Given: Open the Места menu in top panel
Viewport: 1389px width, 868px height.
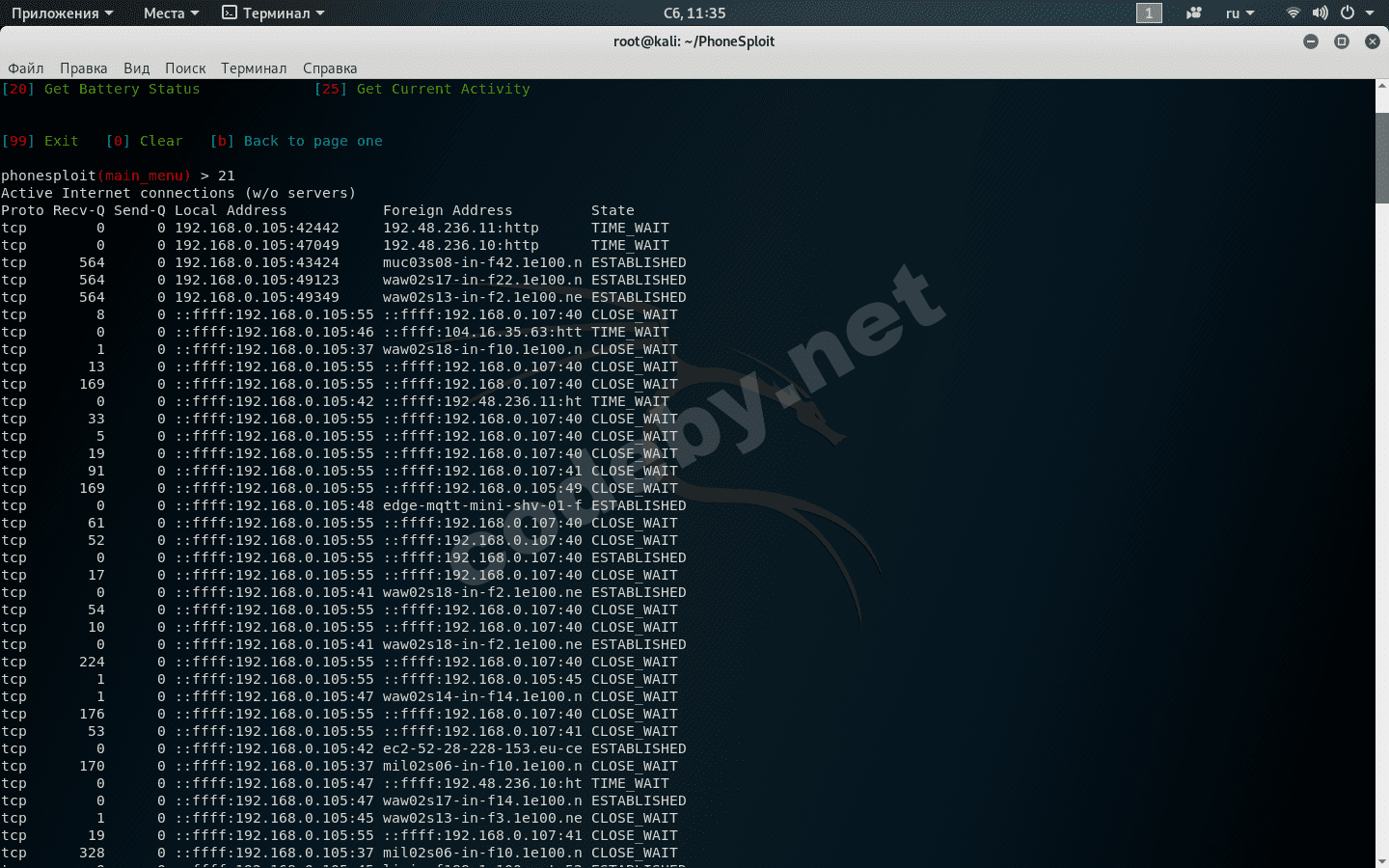Looking at the screenshot, I should tap(171, 13).
